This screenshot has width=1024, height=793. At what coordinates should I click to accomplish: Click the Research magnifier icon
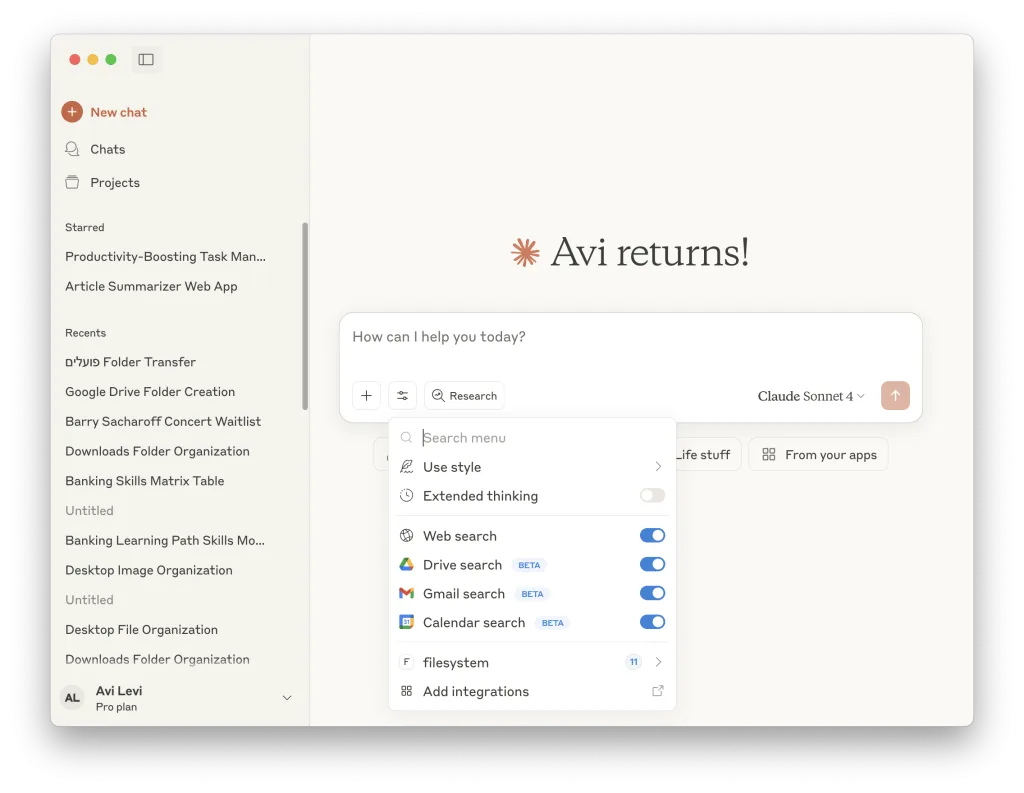click(438, 396)
